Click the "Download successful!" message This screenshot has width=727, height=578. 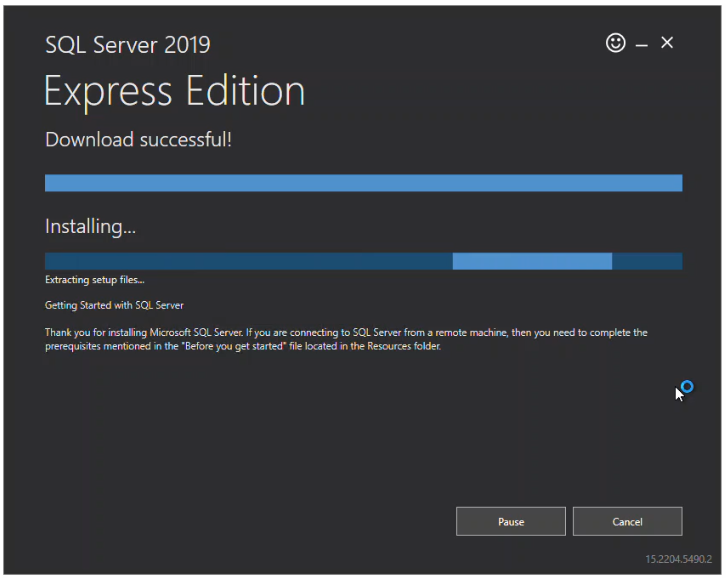138,140
